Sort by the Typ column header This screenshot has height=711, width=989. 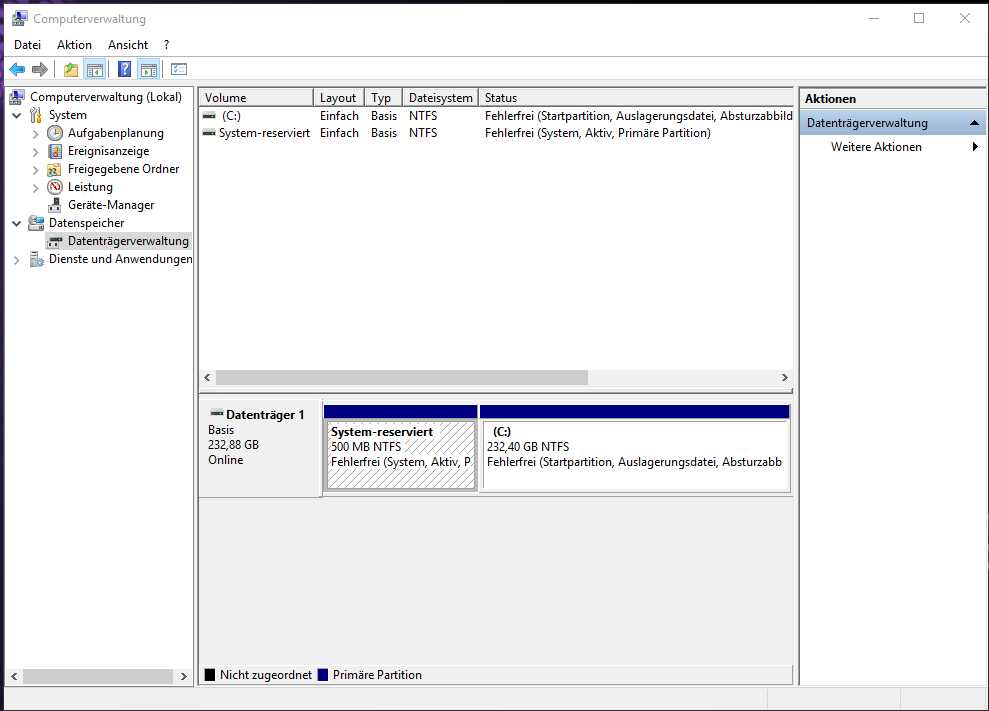pos(383,98)
